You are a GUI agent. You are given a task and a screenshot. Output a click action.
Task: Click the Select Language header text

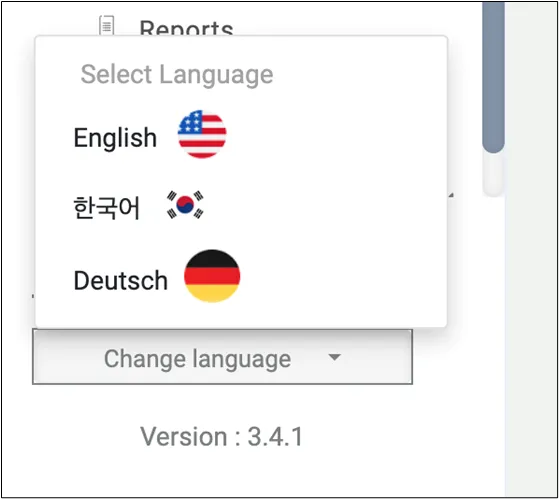[177, 75]
